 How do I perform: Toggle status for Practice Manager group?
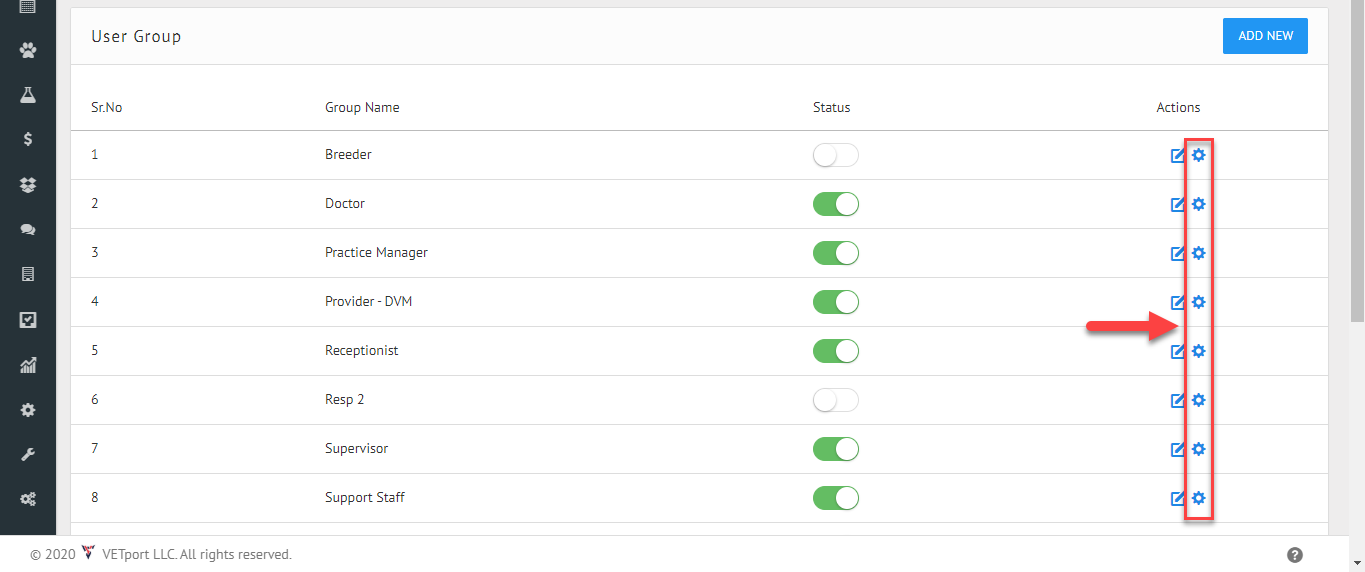click(x=836, y=253)
